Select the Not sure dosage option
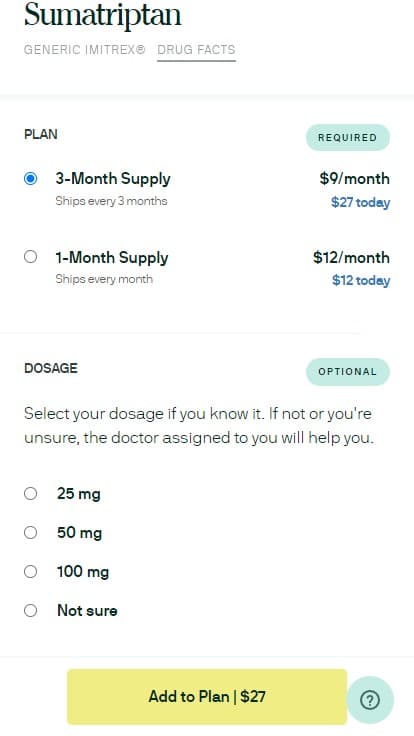This screenshot has height=736, width=414. pyautogui.click(x=31, y=610)
